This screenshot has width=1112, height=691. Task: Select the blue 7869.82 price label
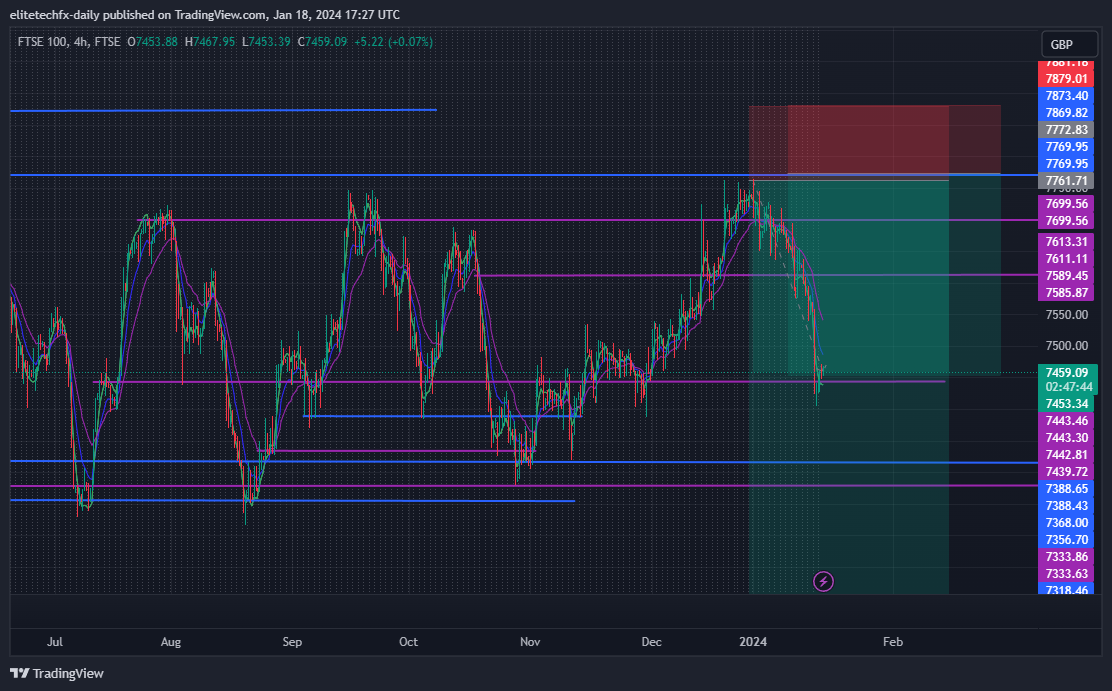point(1066,113)
